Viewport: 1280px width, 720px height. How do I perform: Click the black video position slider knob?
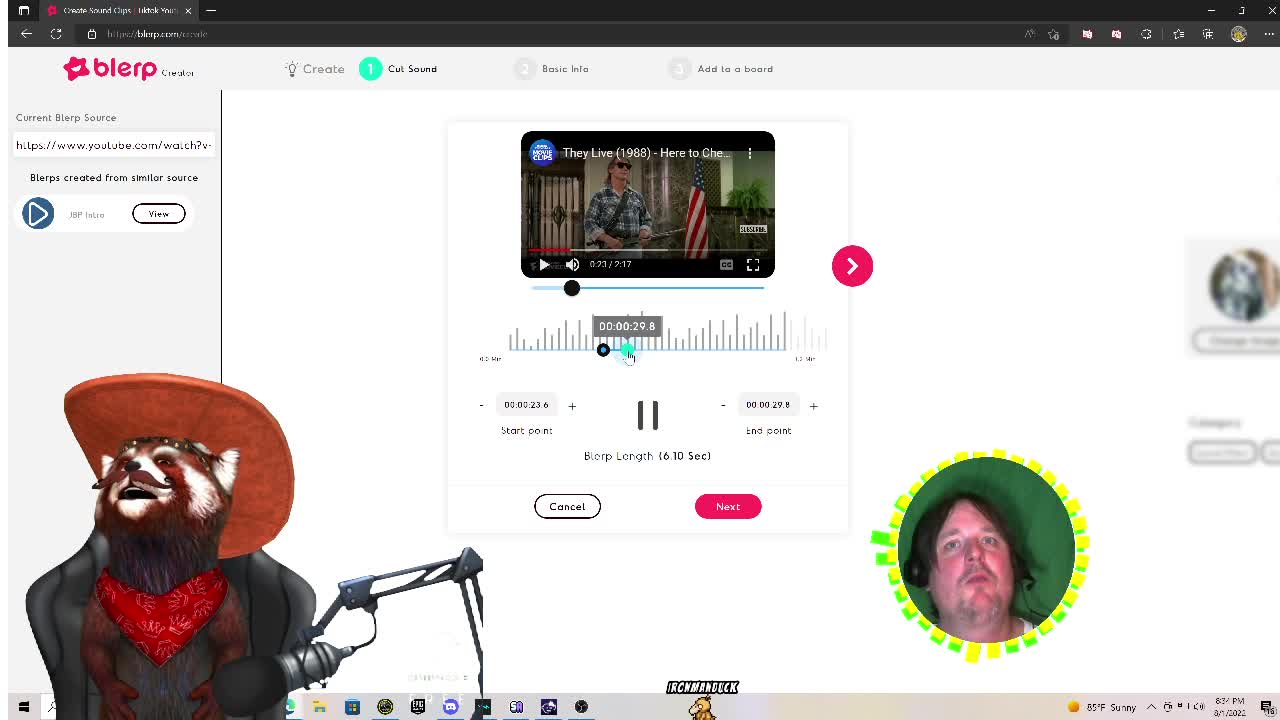pos(571,288)
